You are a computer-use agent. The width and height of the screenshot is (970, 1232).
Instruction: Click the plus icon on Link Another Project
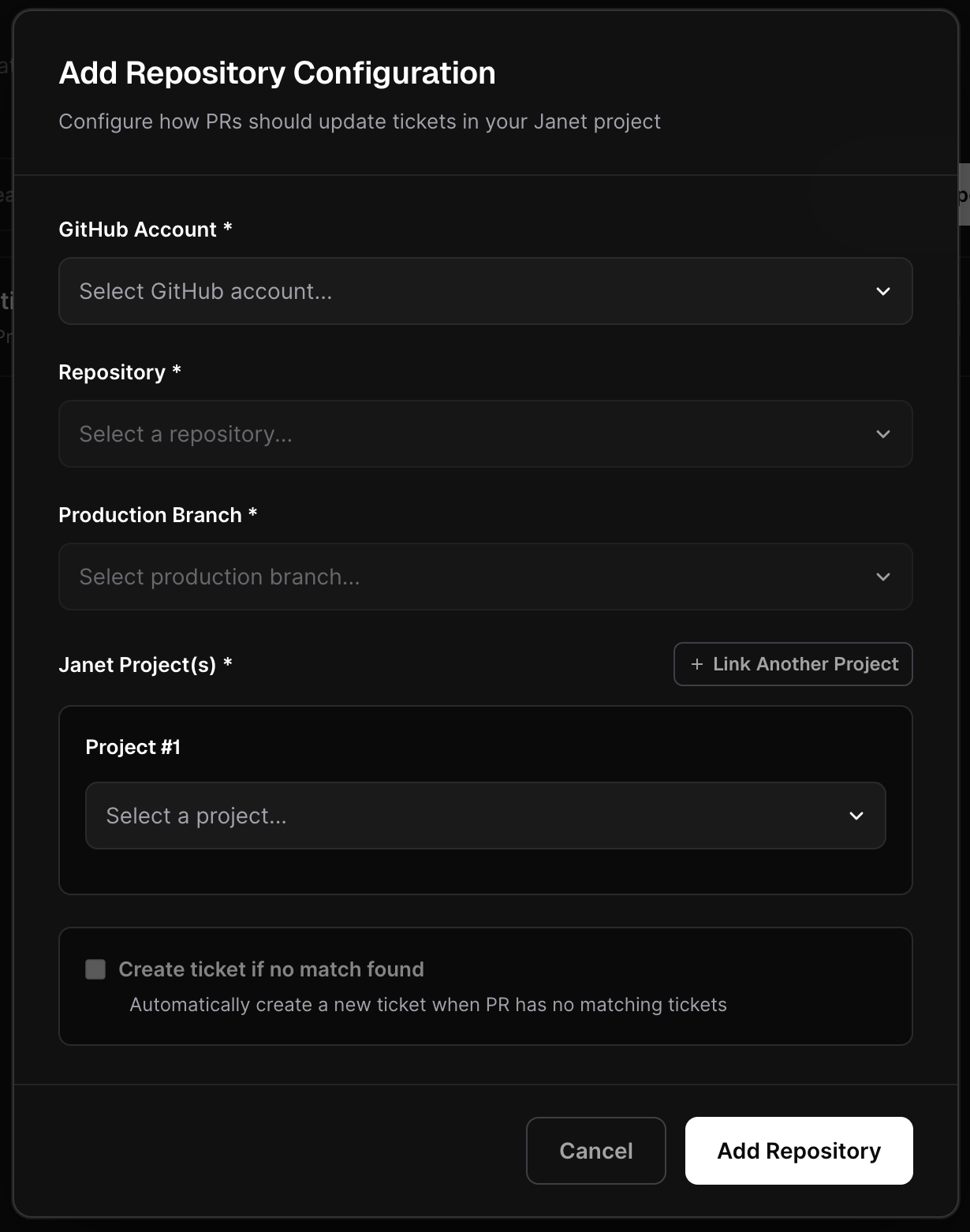point(696,664)
